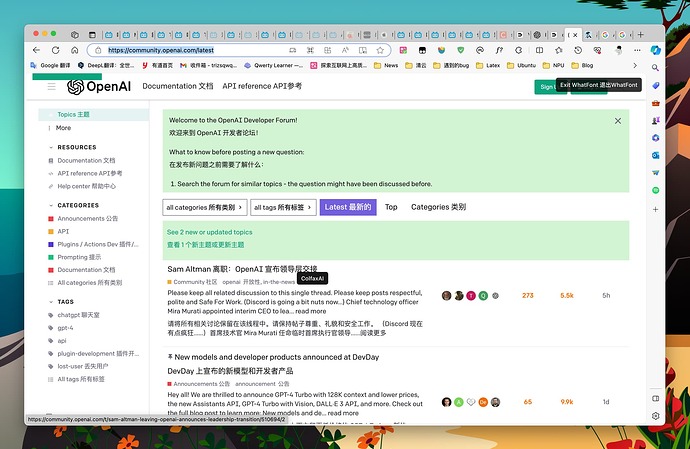Open Help center 帮助中心 sidebar link
This screenshot has height=449, width=690.
point(86,186)
